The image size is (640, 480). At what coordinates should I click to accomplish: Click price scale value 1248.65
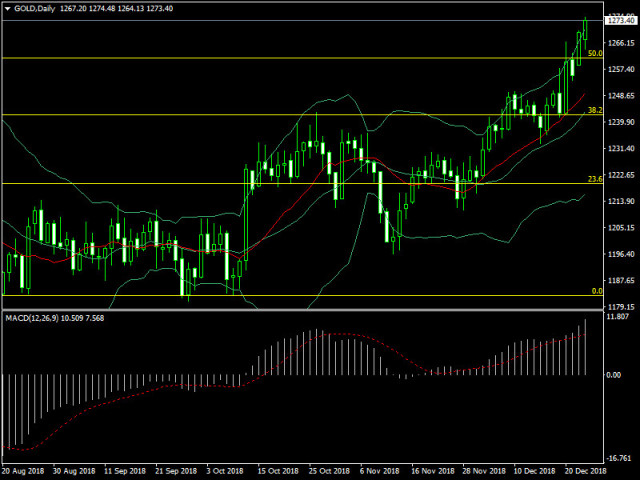621,96
